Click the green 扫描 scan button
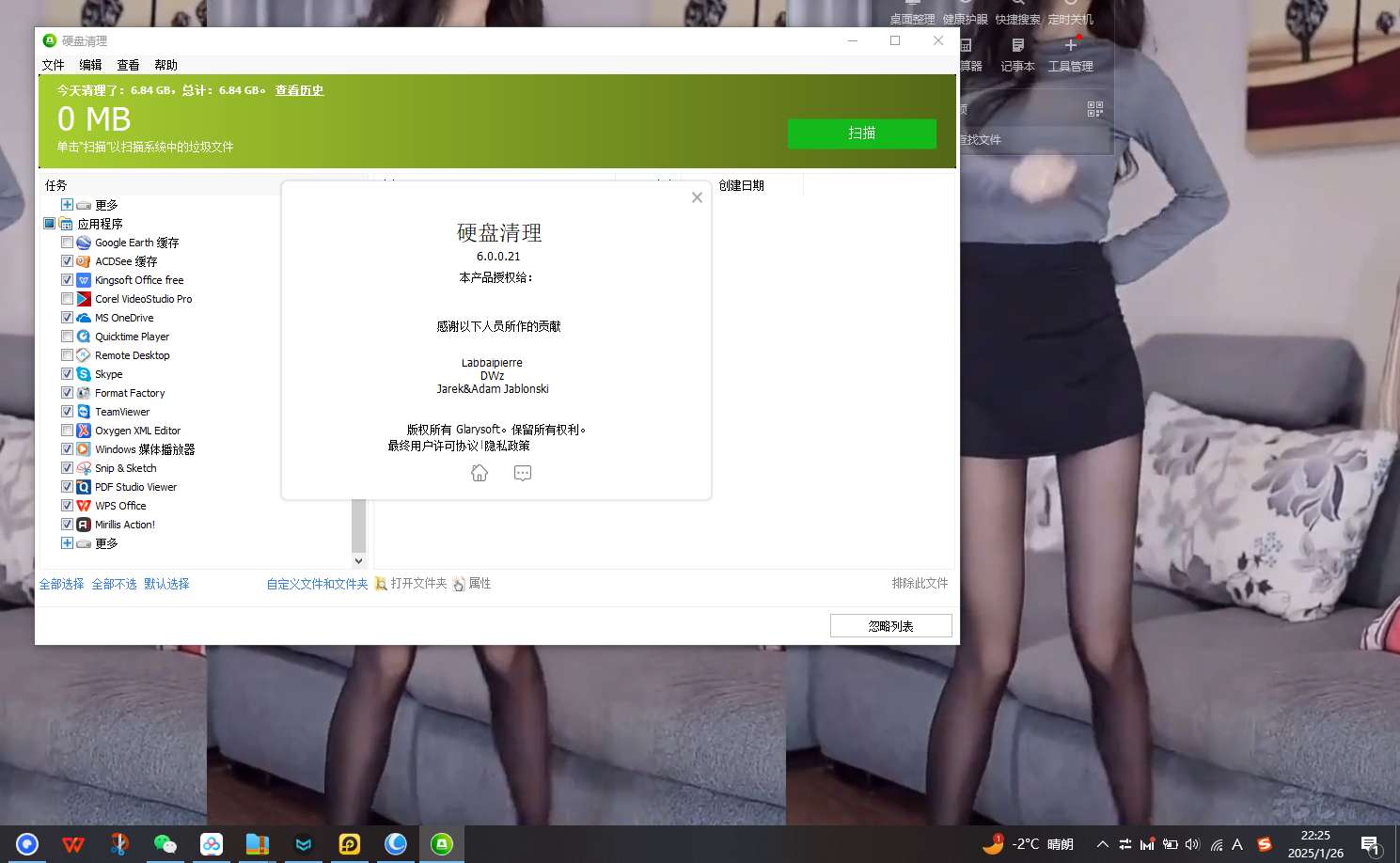 tap(862, 133)
